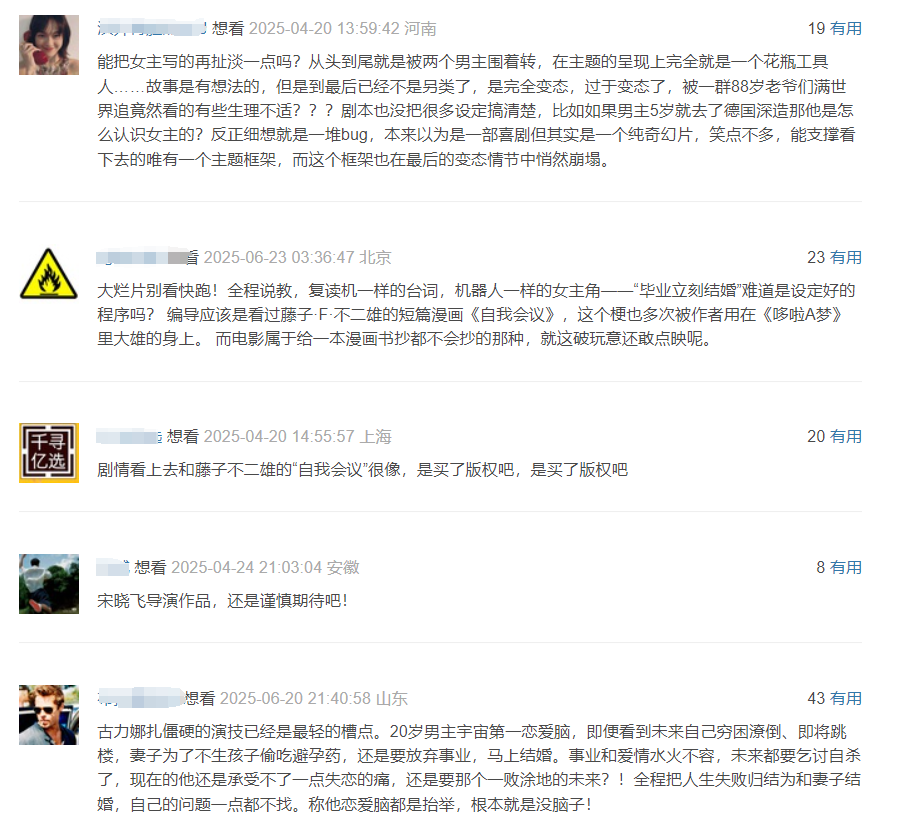Open avatar of man wearing sunglasses
The width and height of the screenshot is (907, 831).
(x=49, y=715)
